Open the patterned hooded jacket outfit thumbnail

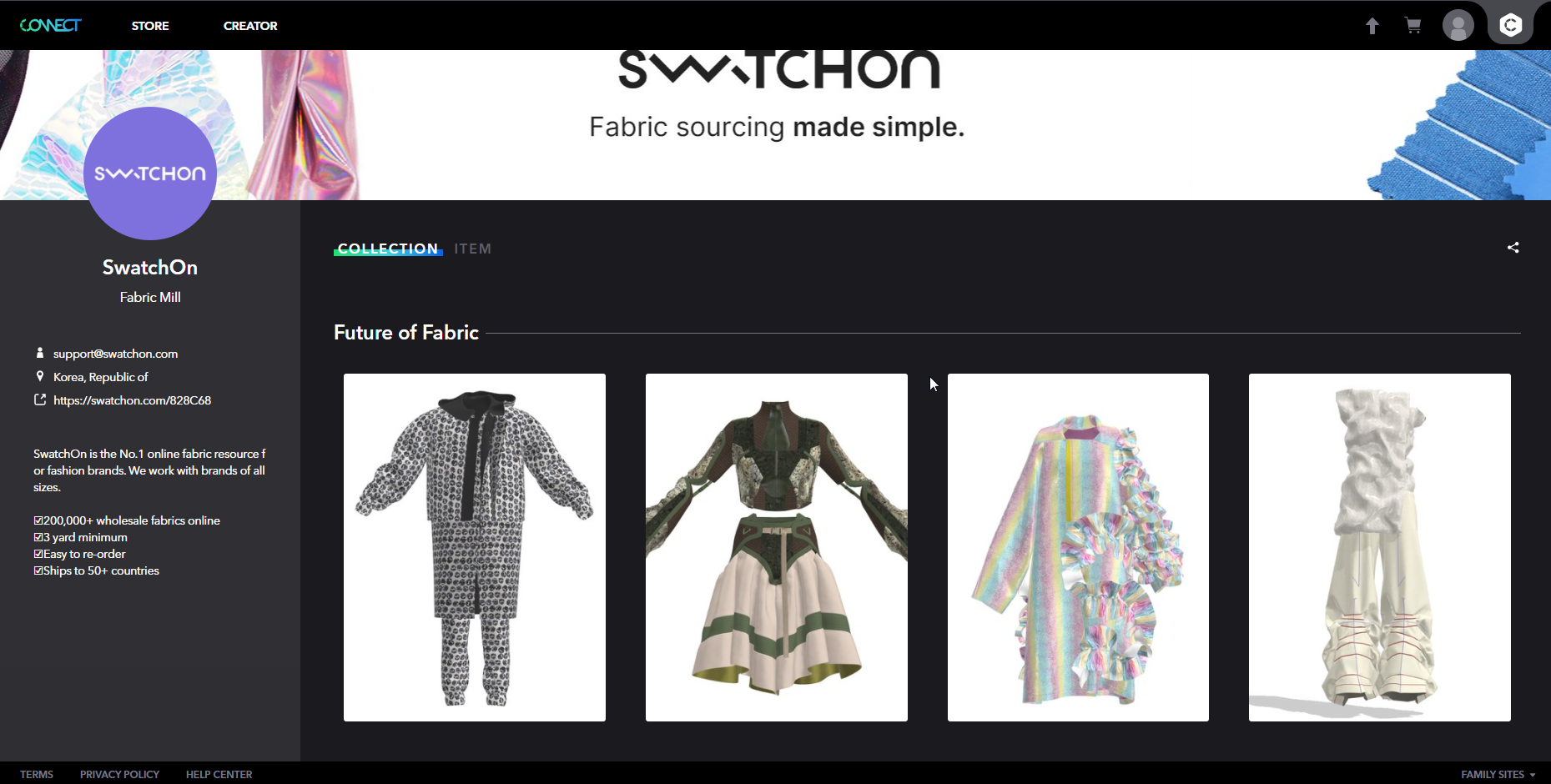(475, 547)
